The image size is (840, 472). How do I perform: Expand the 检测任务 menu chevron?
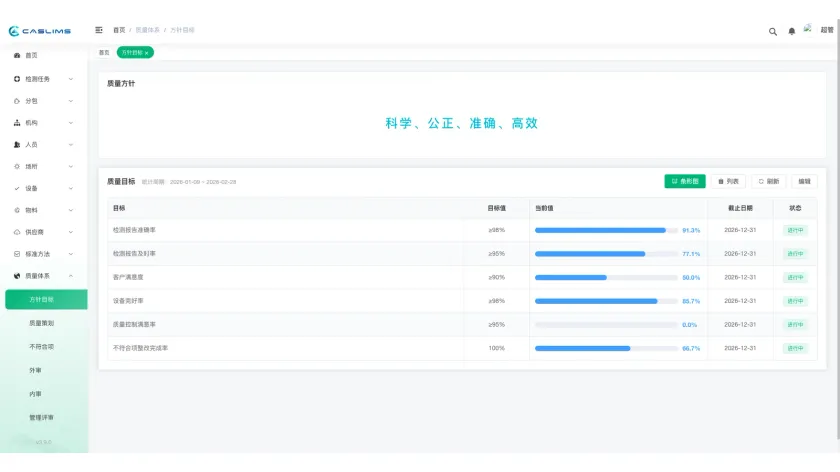[71, 79]
